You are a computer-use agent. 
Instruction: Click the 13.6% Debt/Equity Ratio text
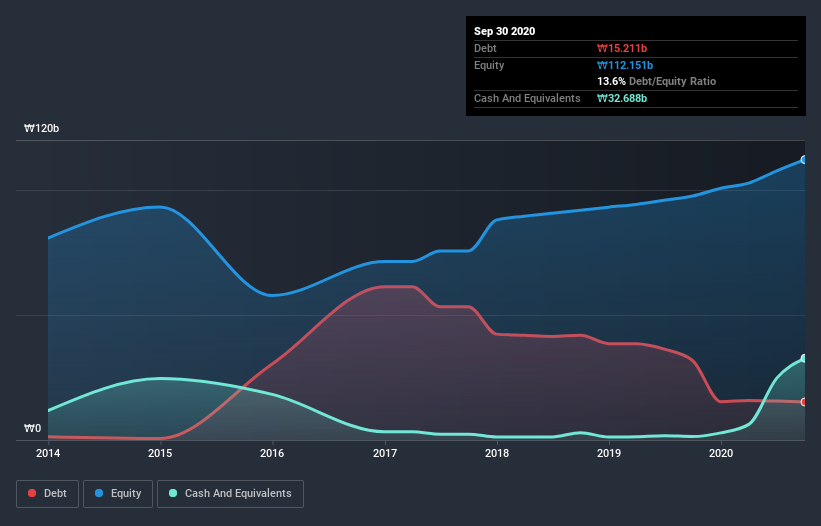pos(656,81)
